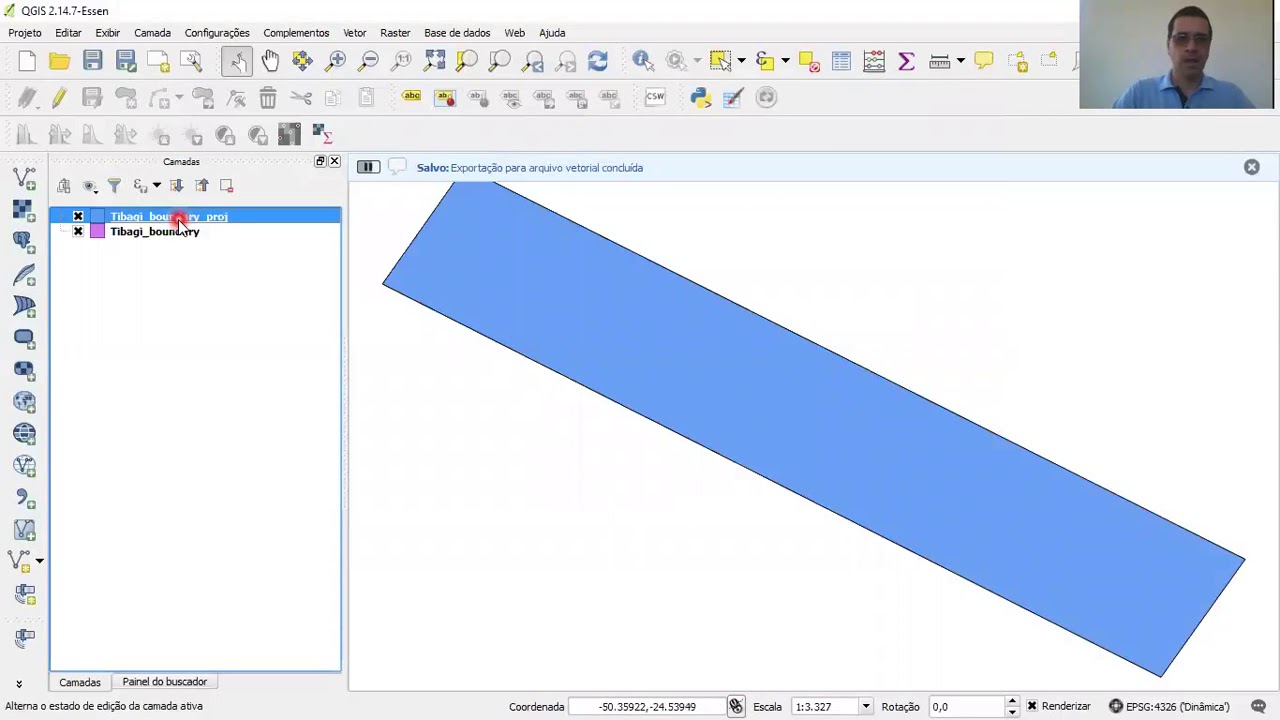Click the rotation value field
Viewport: 1280px width, 720px height.
pyautogui.click(x=966, y=706)
